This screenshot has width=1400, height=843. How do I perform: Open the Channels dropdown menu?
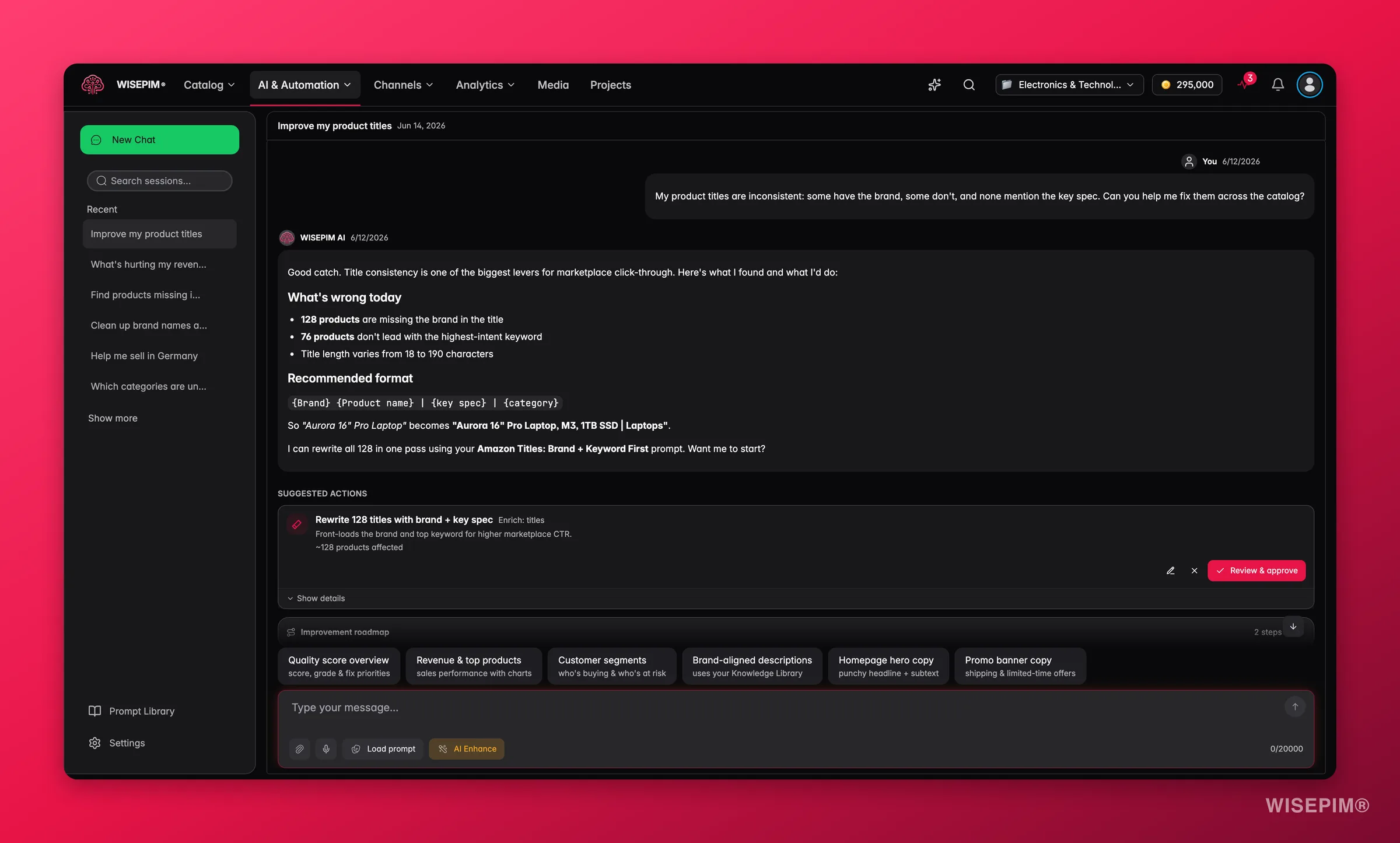click(x=403, y=85)
